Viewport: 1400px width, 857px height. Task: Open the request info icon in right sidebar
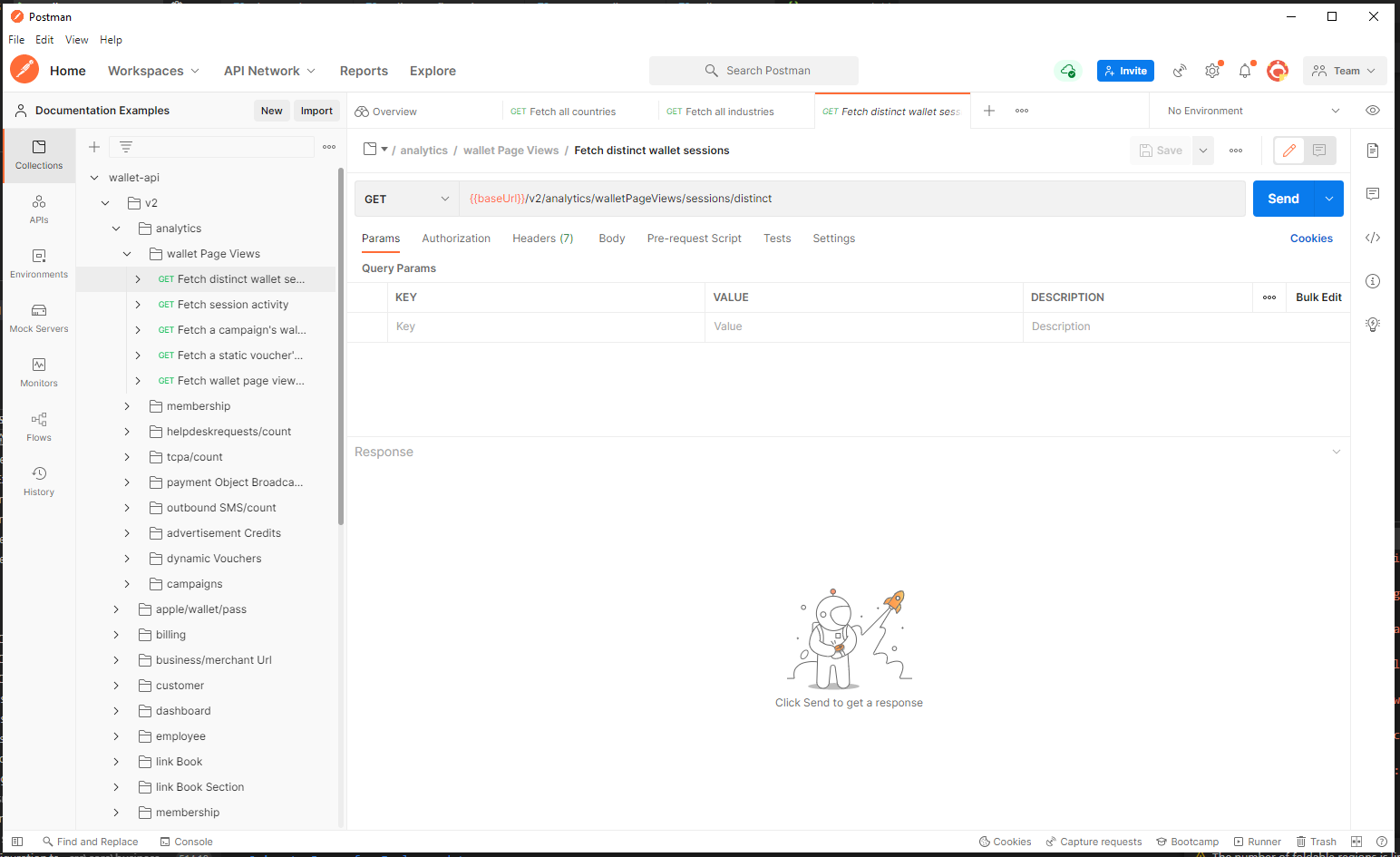tap(1373, 281)
